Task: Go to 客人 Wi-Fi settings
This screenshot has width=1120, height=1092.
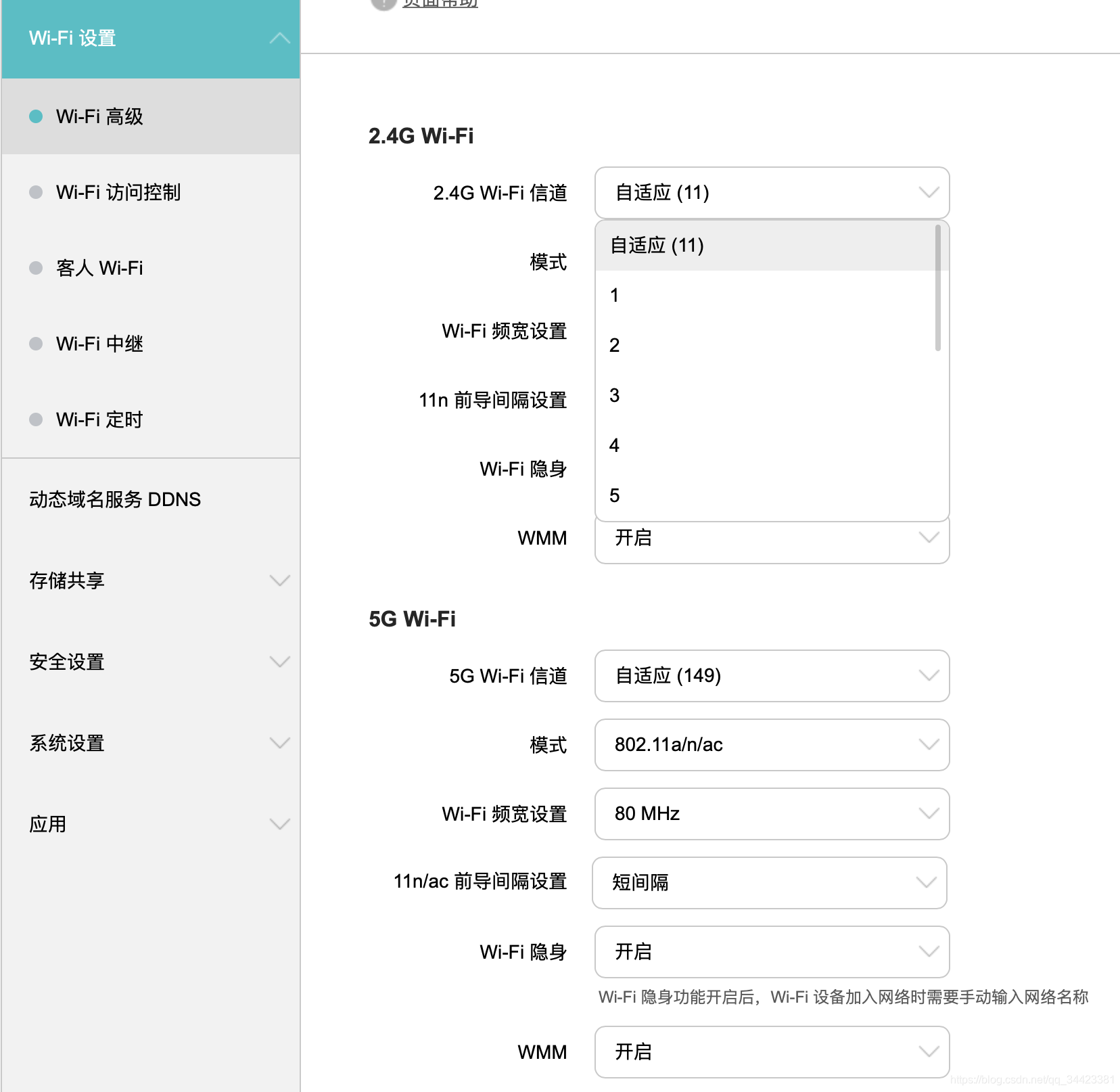Action: tap(151, 268)
